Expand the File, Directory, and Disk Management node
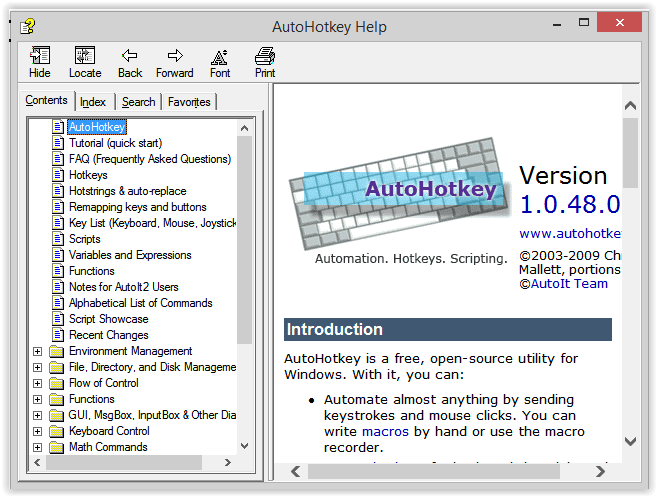 click(x=38, y=367)
